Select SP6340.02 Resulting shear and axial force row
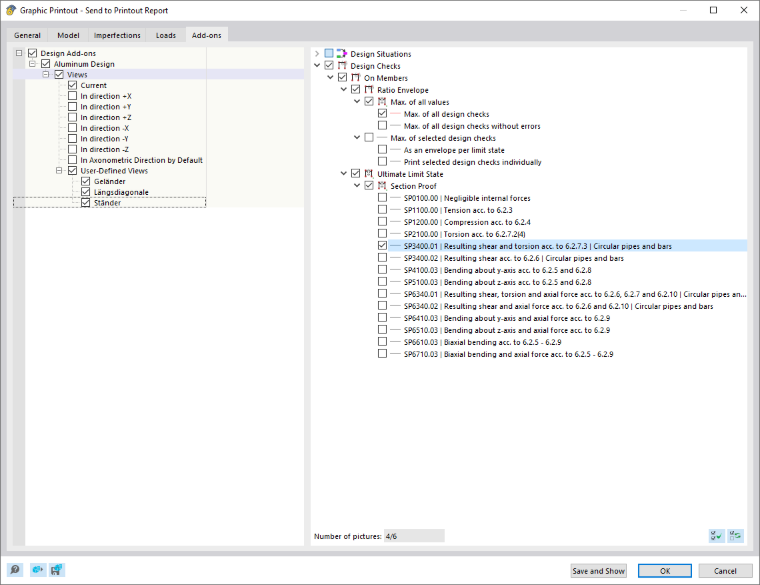Screen dimensions: 760x585 point(558,306)
